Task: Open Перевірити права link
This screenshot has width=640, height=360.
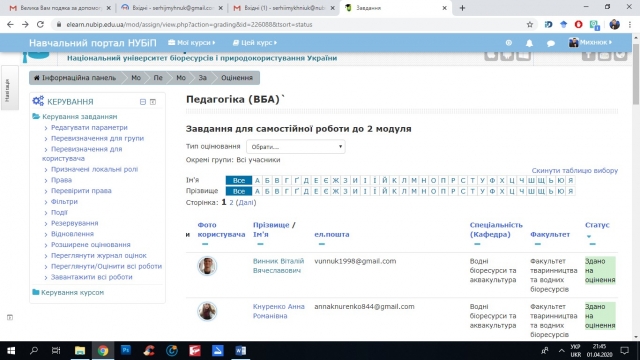Action: tap(81, 191)
